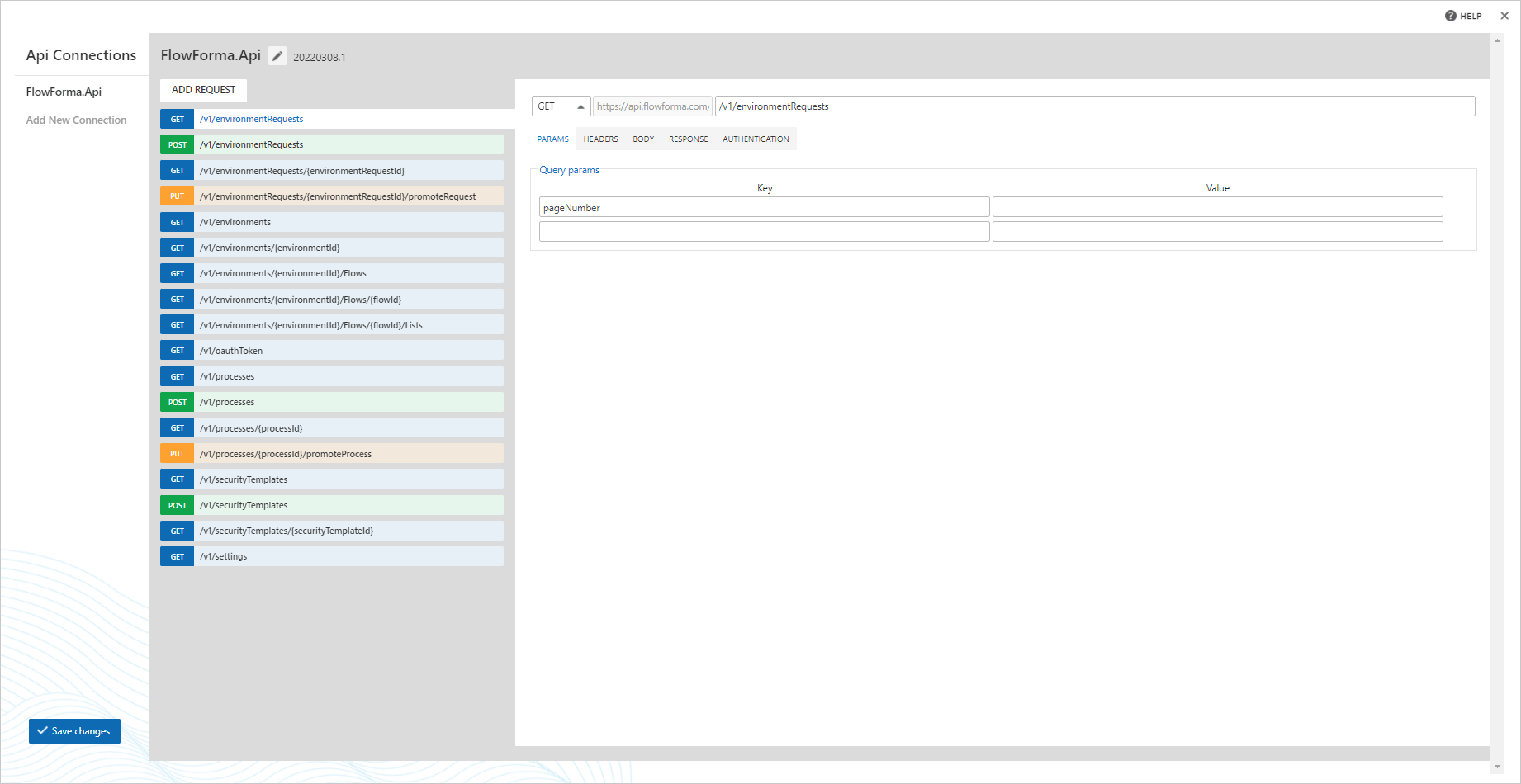Click the Save changes button
The image size is (1521, 784).
pos(74,731)
